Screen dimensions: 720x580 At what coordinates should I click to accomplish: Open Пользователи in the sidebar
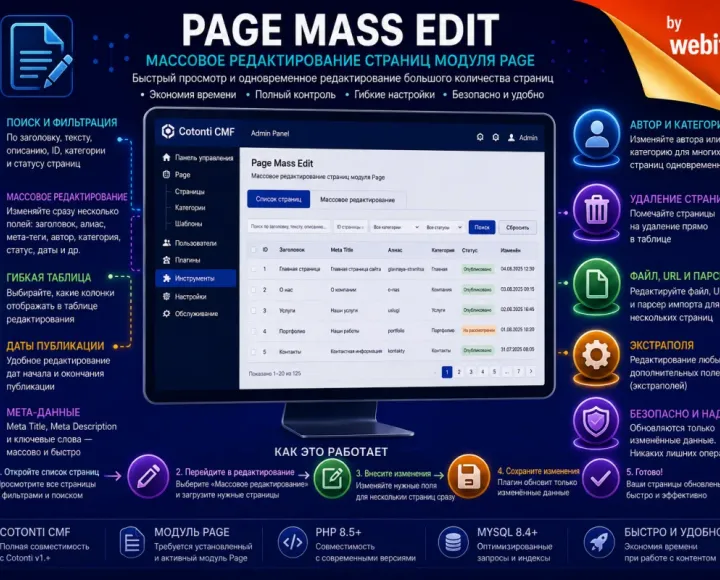coord(196,243)
